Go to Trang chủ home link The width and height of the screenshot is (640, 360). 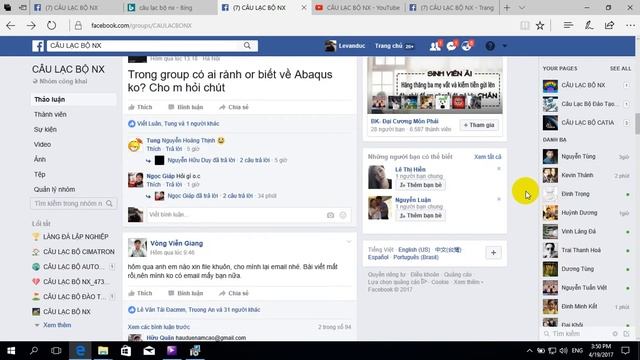coord(389,46)
